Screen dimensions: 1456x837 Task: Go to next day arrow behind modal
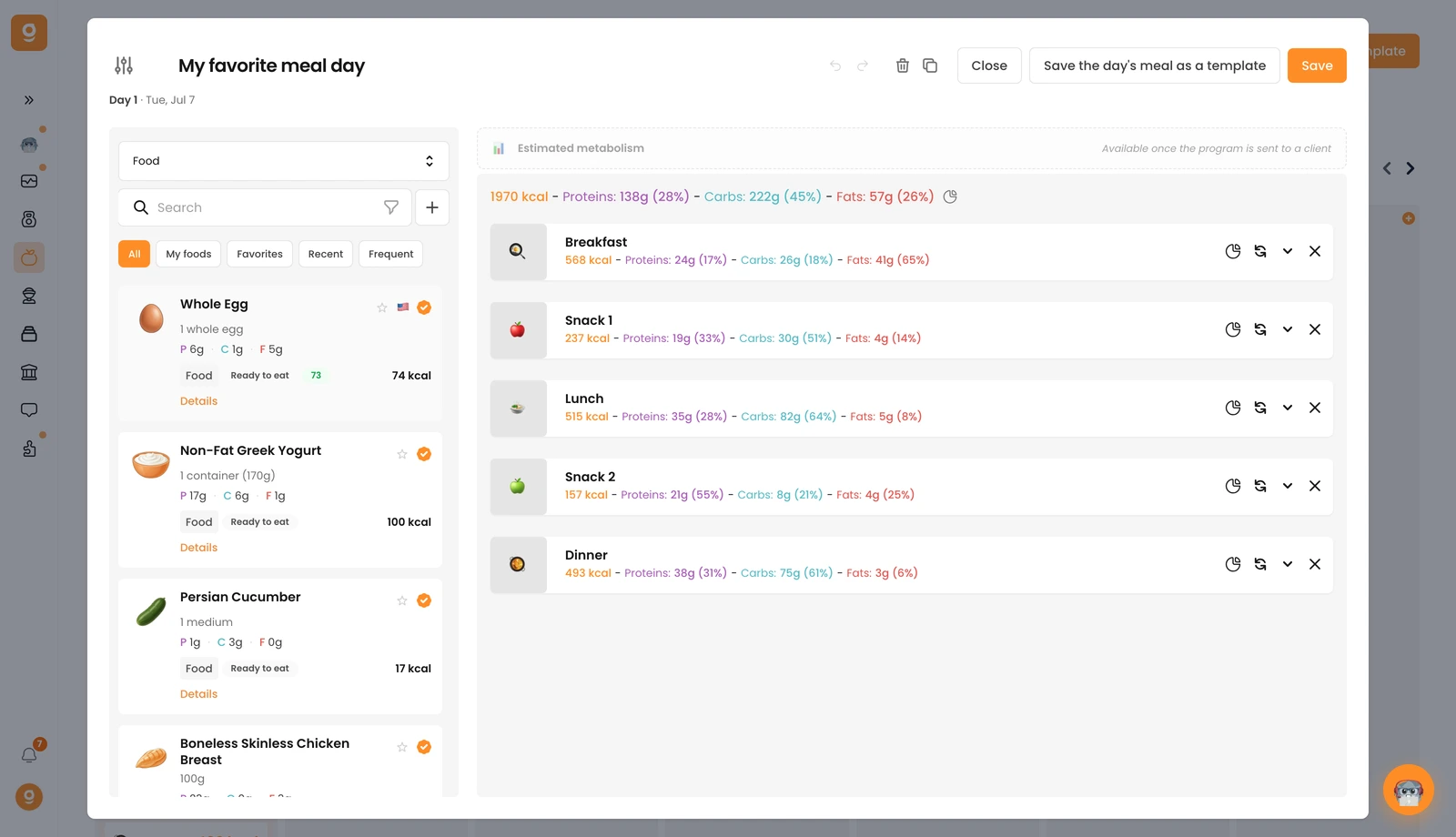point(1410,168)
